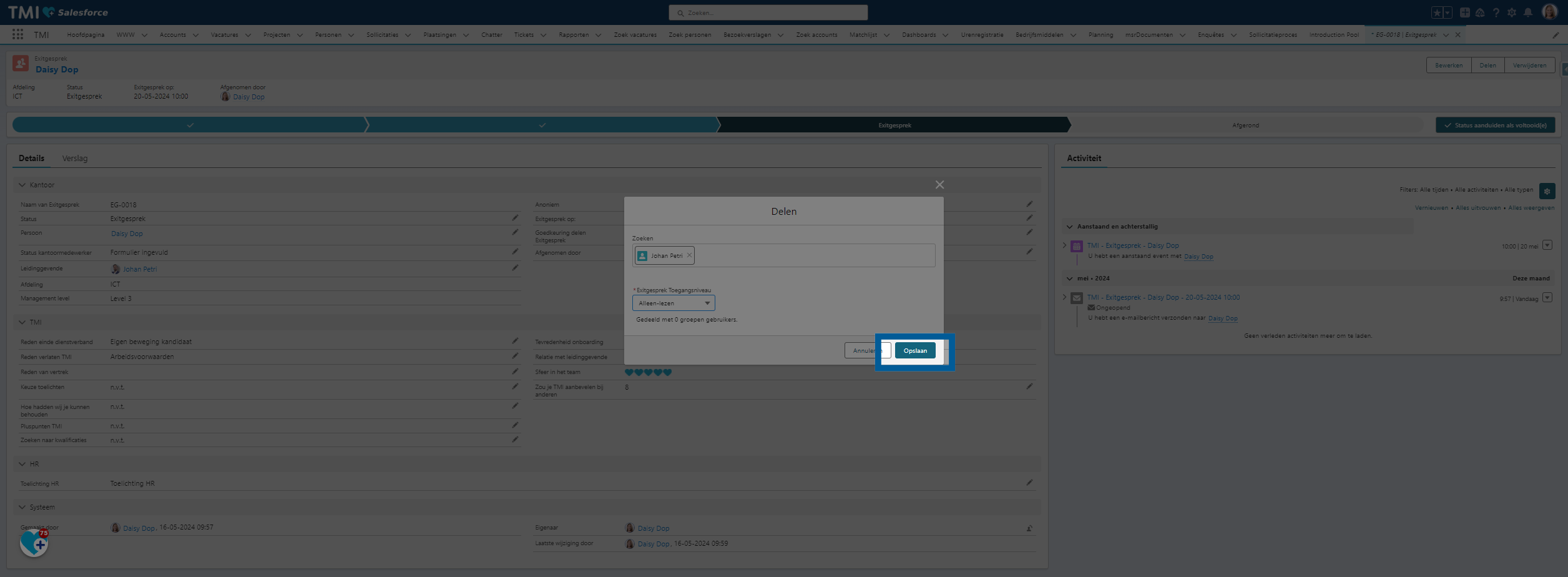1568x577 pixels.
Task: Switch to the Verslag tab
Action: [75, 159]
